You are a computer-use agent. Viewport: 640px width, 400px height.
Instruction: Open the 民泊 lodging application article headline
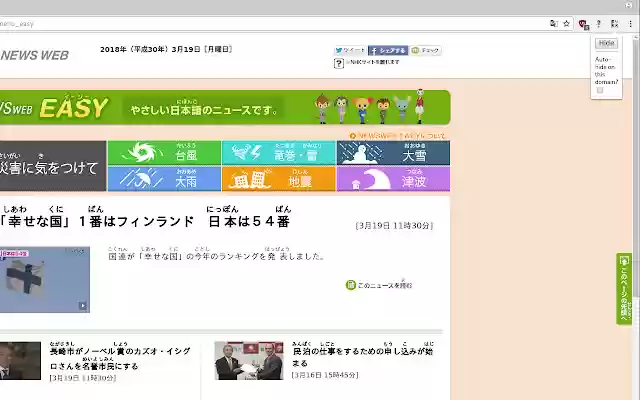point(362,357)
